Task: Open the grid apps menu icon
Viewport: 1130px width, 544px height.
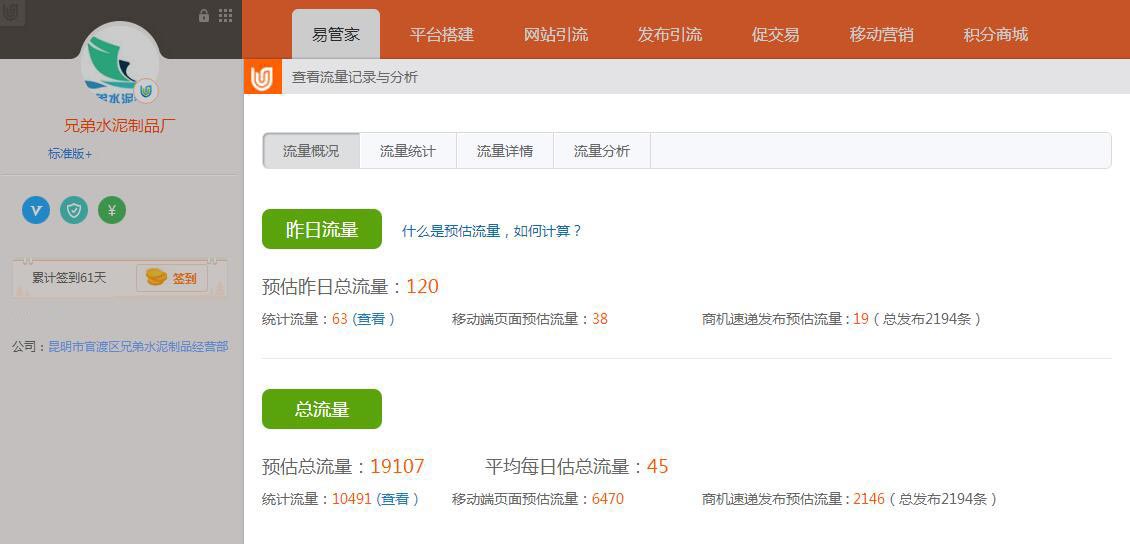Action: (225, 15)
